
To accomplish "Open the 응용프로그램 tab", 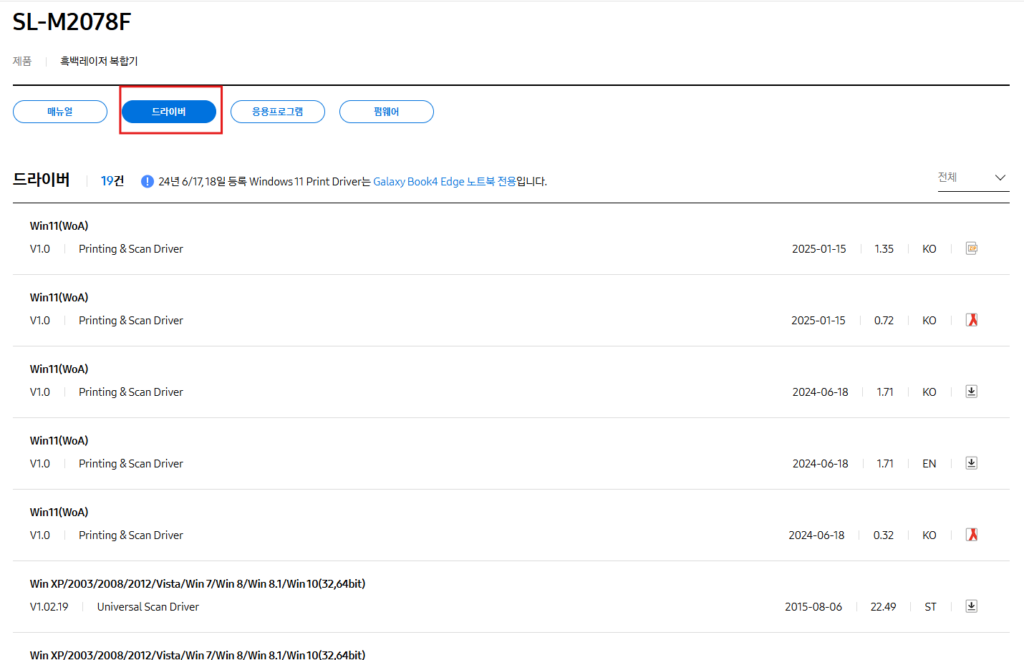I will tap(278, 112).
